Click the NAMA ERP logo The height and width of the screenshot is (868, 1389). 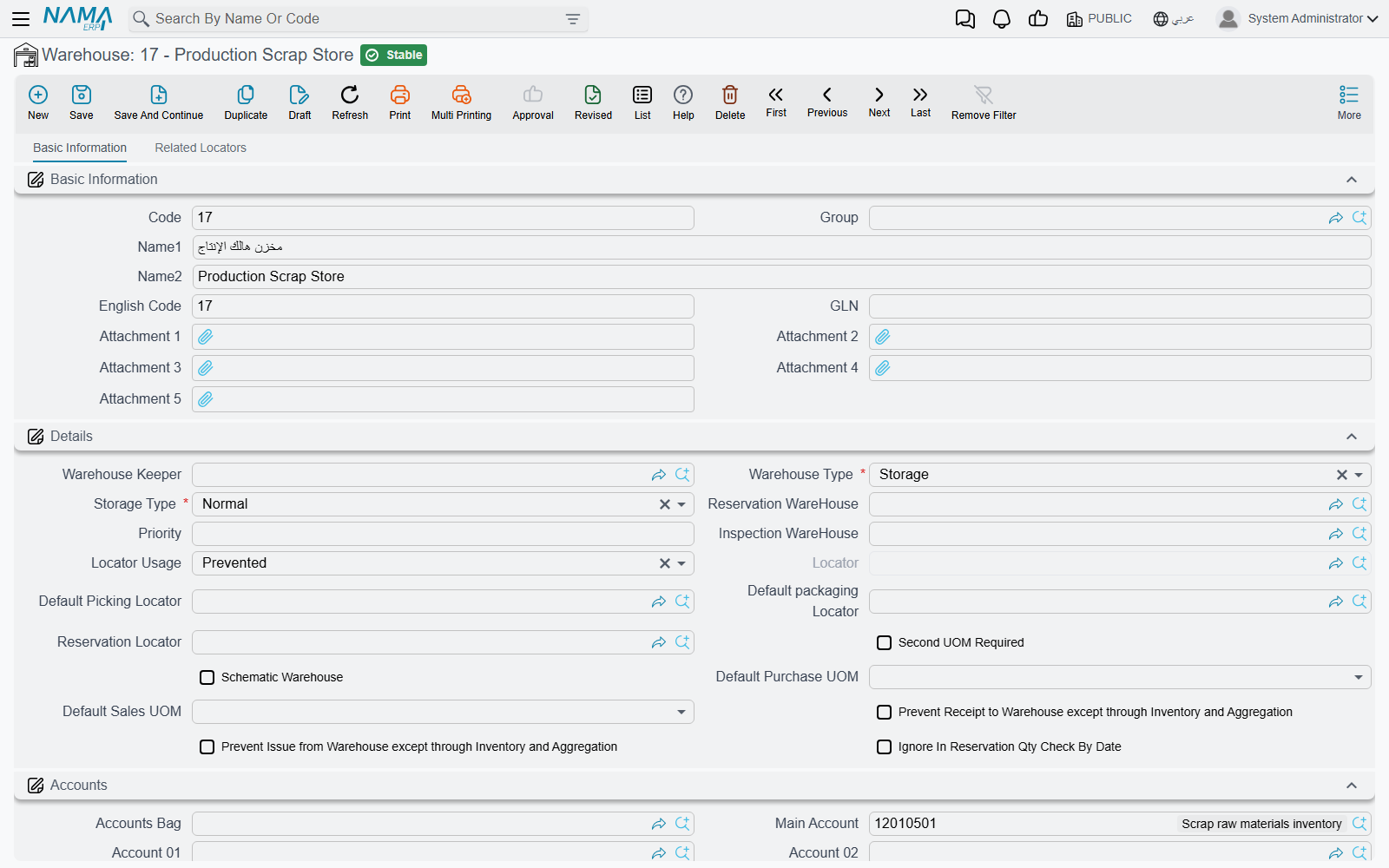click(x=77, y=18)
